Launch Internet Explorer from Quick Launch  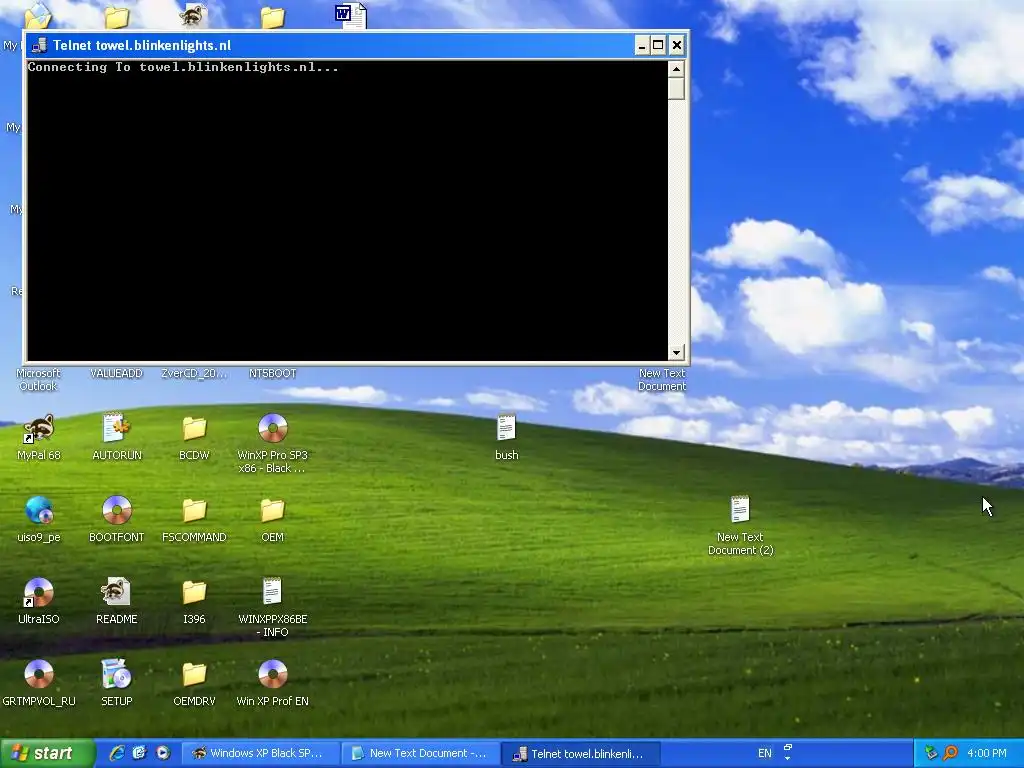117,753
